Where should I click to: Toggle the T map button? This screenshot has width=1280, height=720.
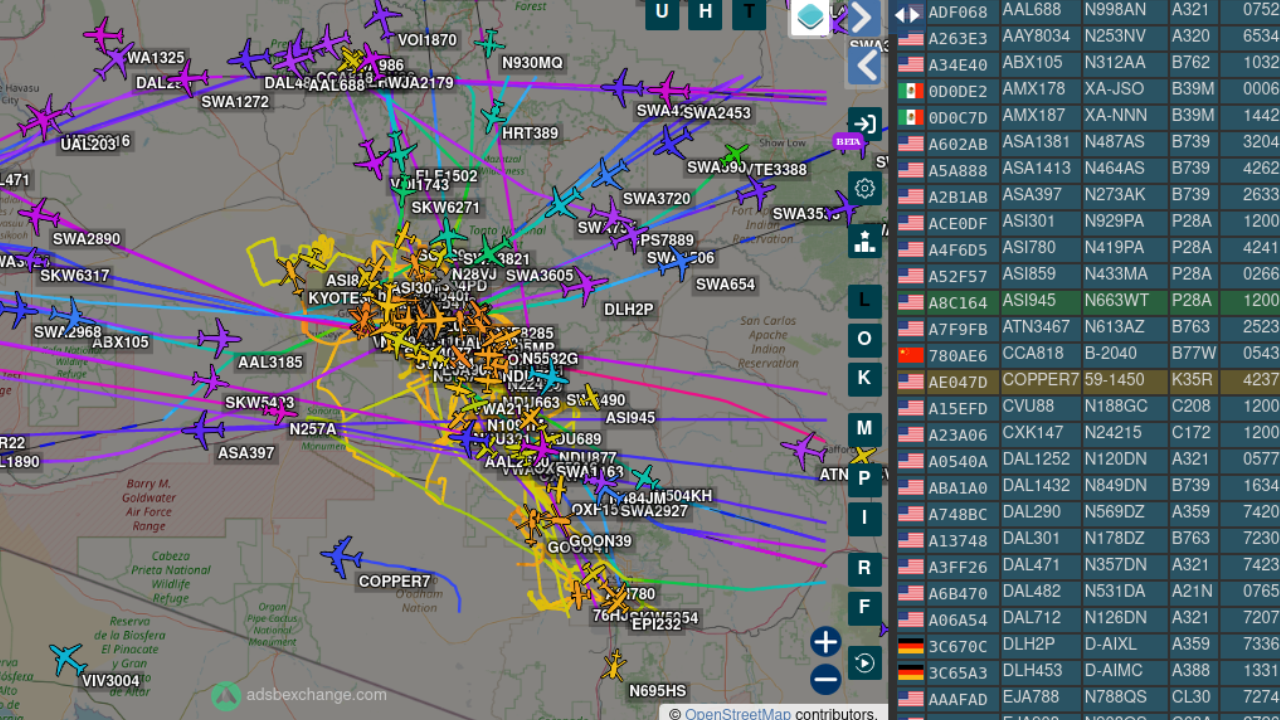pos(749,12)
